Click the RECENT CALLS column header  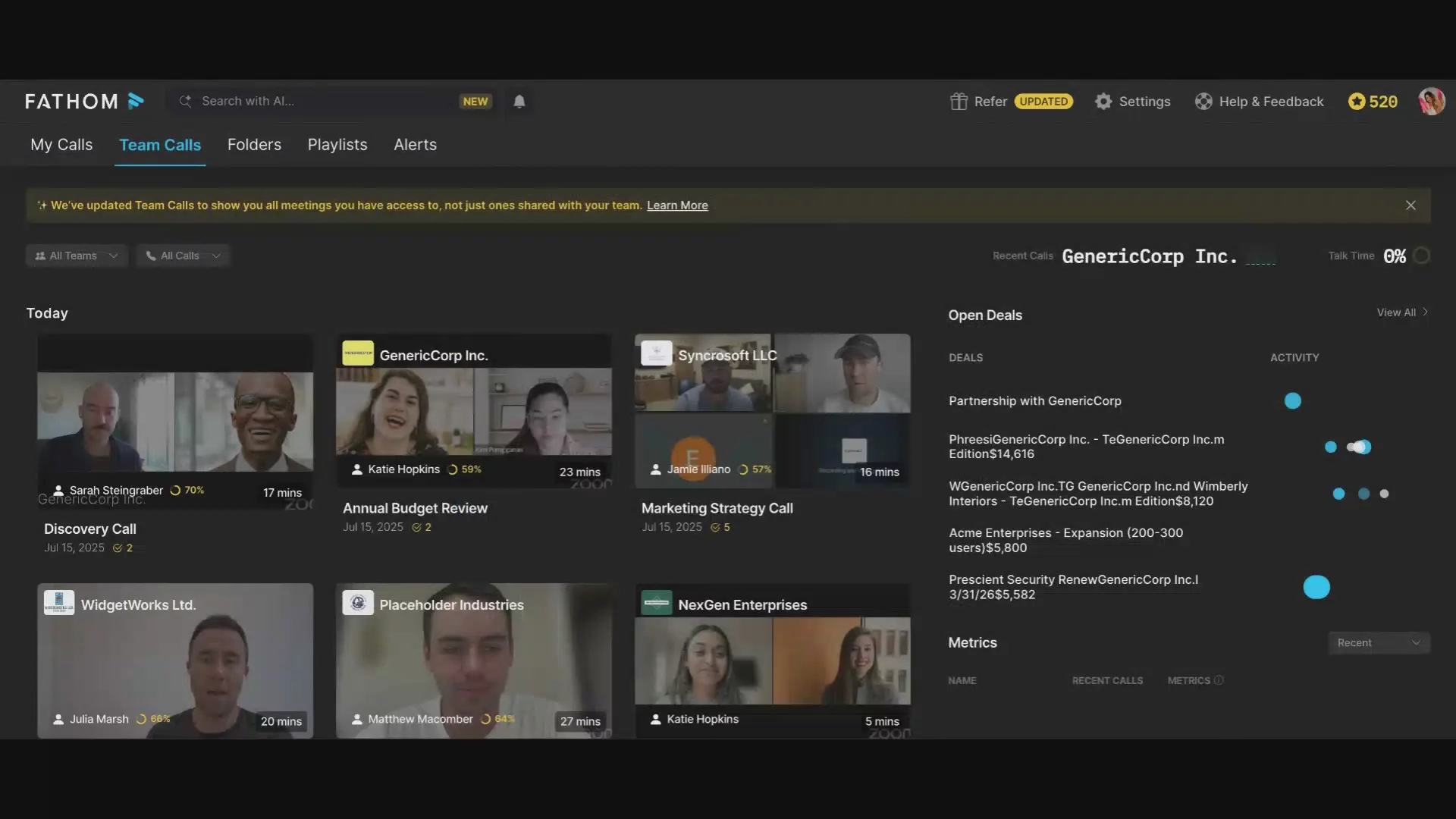(1107, 681)
